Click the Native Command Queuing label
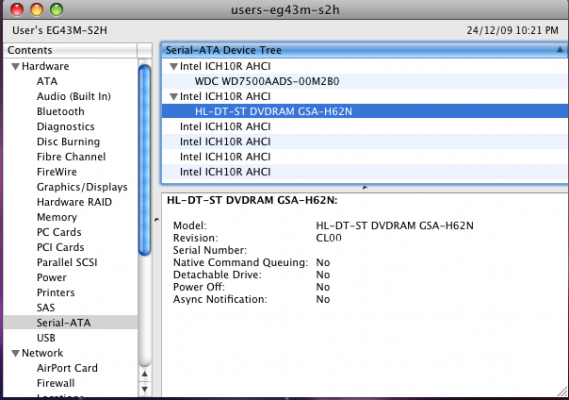The height and width of the screenshot is (400, 569). (x=240, y=262)
